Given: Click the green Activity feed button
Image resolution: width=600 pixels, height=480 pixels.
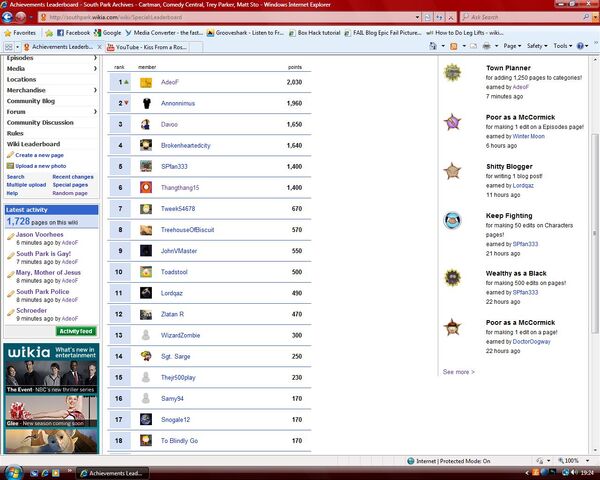Looking at the screenshot, I should 76,331.
